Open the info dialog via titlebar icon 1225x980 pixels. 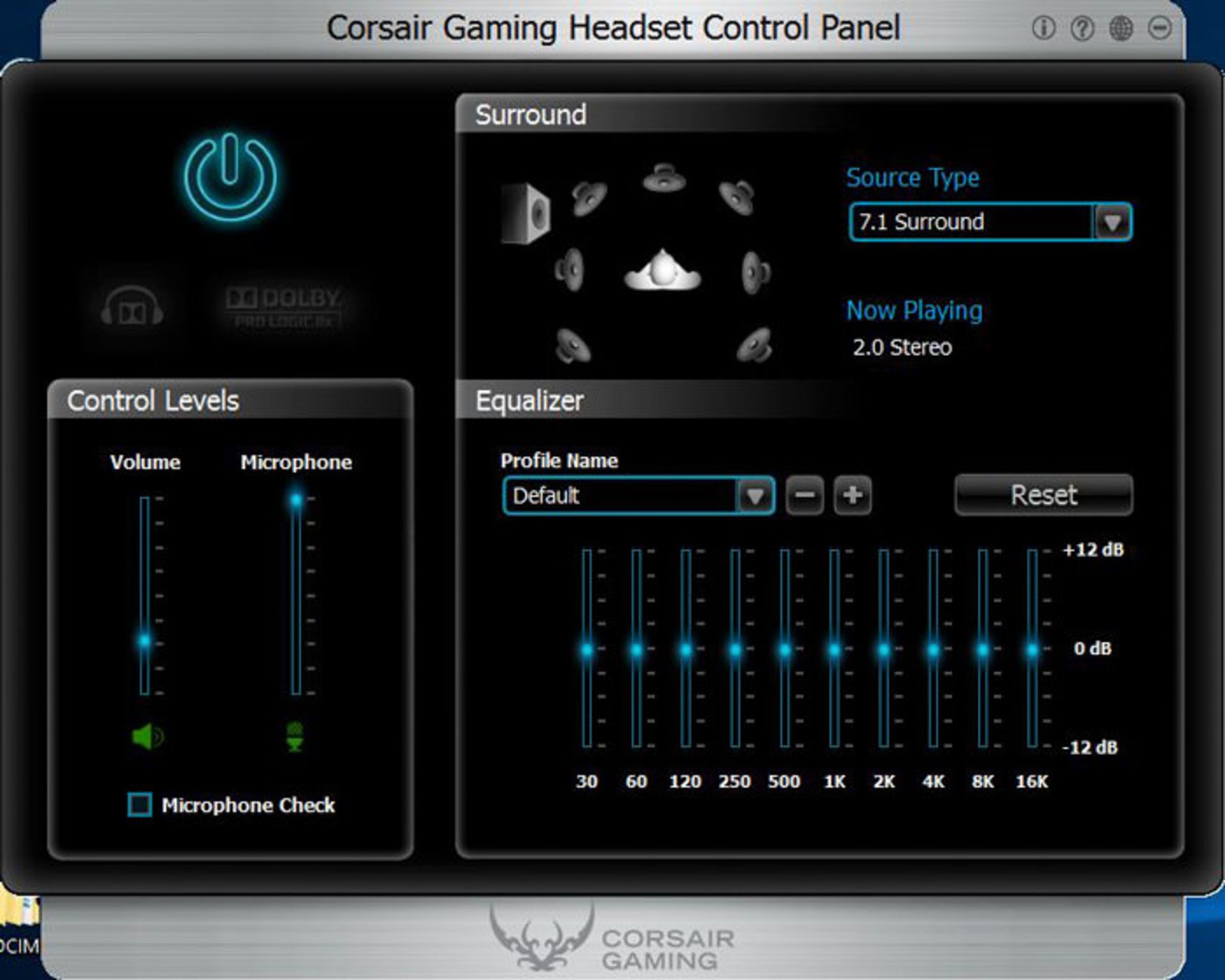tap(1044, 27)
